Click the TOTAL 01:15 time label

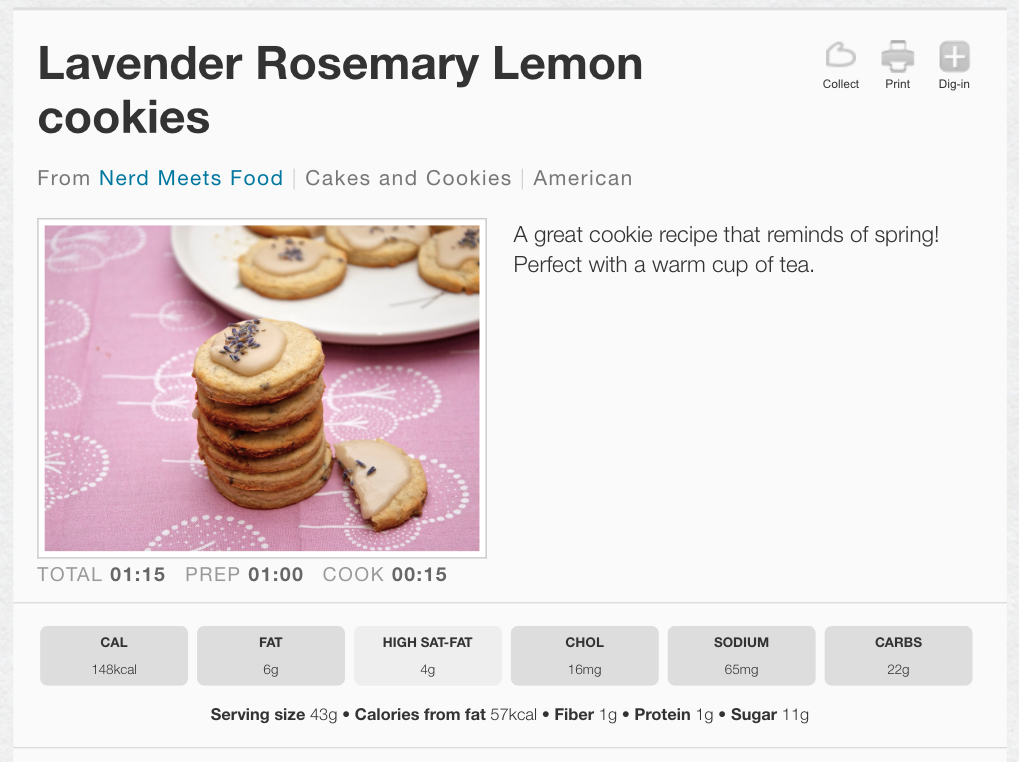101,574
